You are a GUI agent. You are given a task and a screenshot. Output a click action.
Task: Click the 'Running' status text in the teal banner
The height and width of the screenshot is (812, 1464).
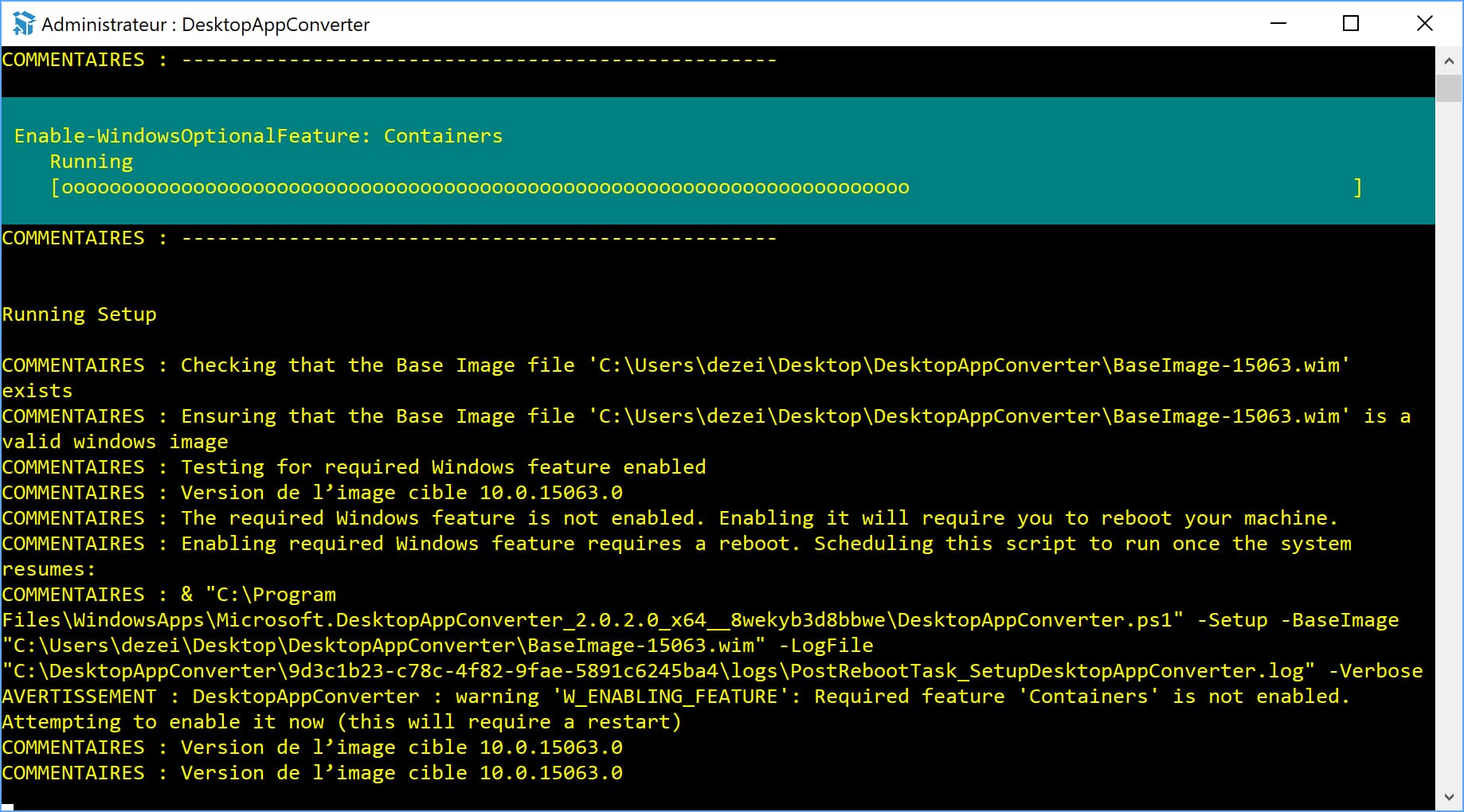[92, 162]
